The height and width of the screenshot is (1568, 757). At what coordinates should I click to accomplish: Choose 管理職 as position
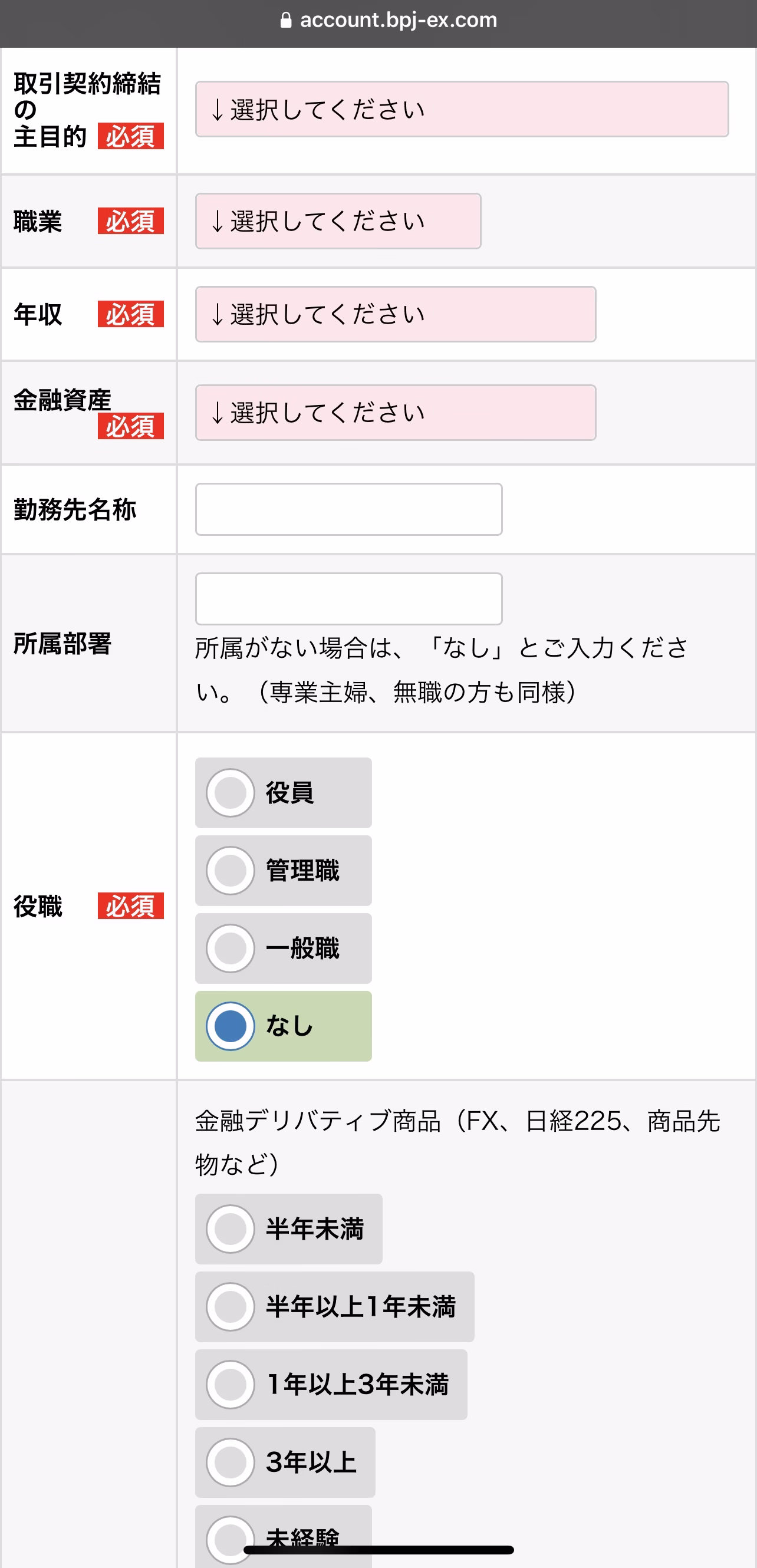pyautogui.click(x=283, y=871)
